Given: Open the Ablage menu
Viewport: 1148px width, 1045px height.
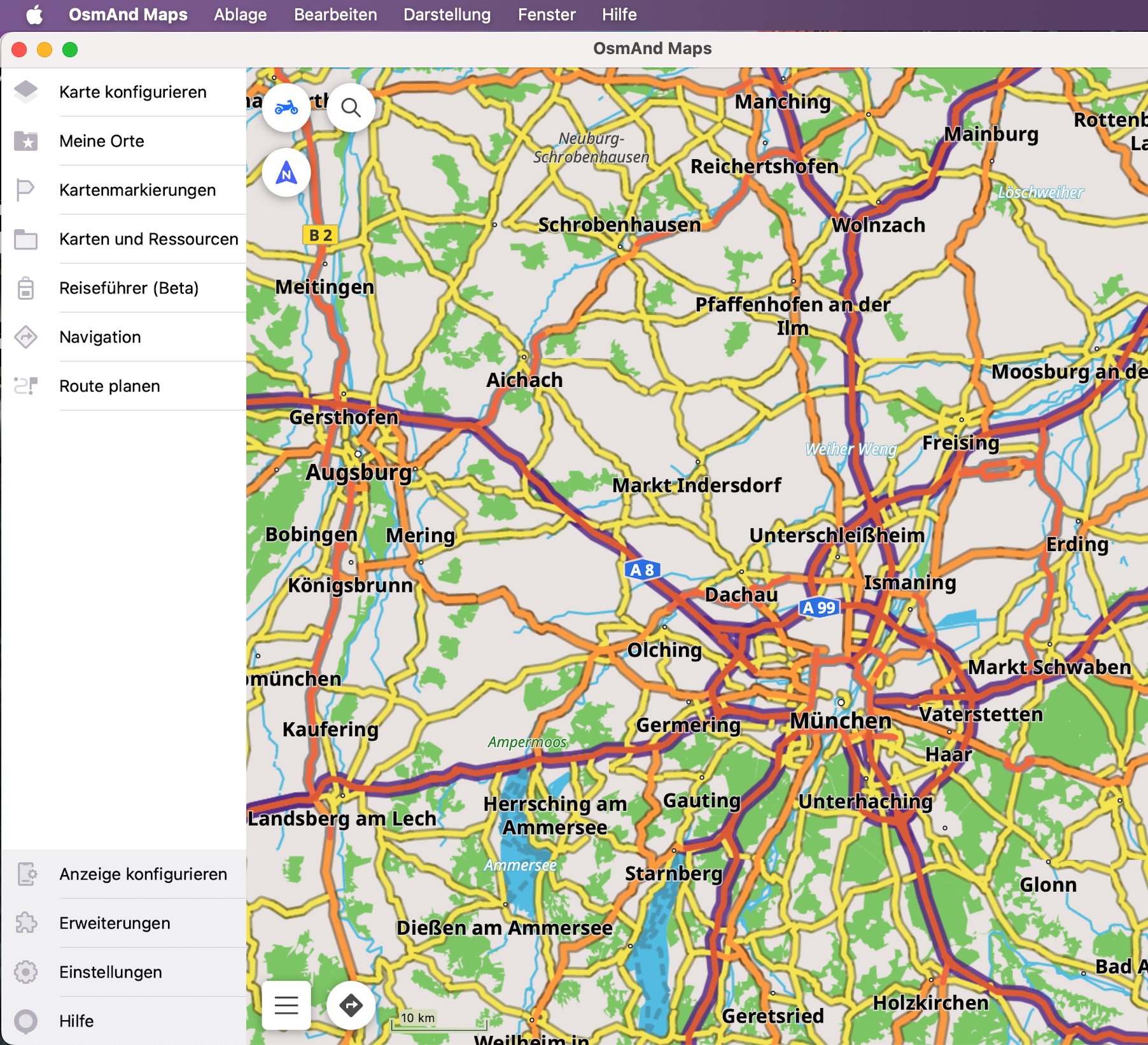Looking at the screenshot, I should tap(240, 15).
